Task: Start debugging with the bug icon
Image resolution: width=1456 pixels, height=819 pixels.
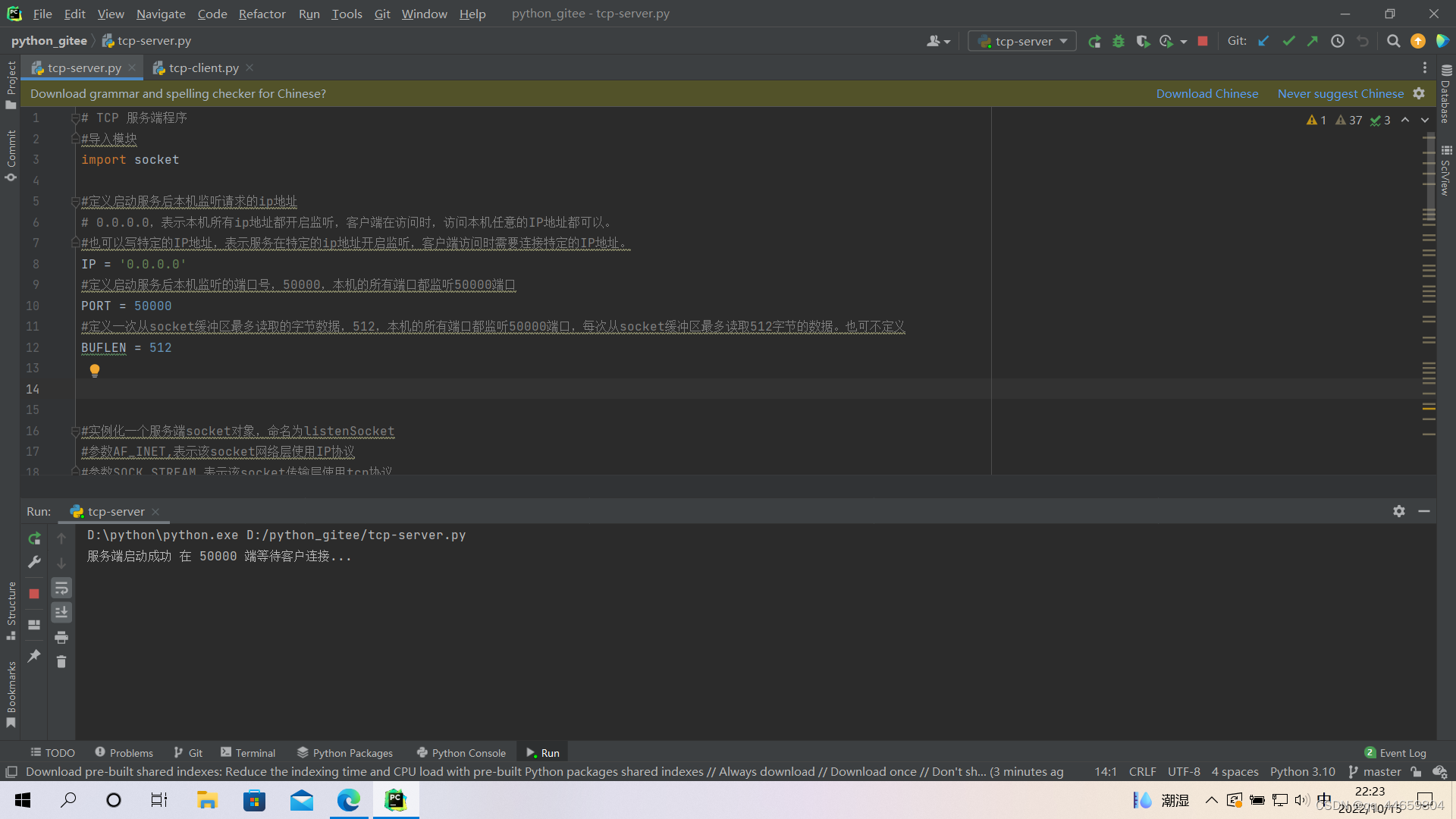Action: click(x=1119, y=42)
